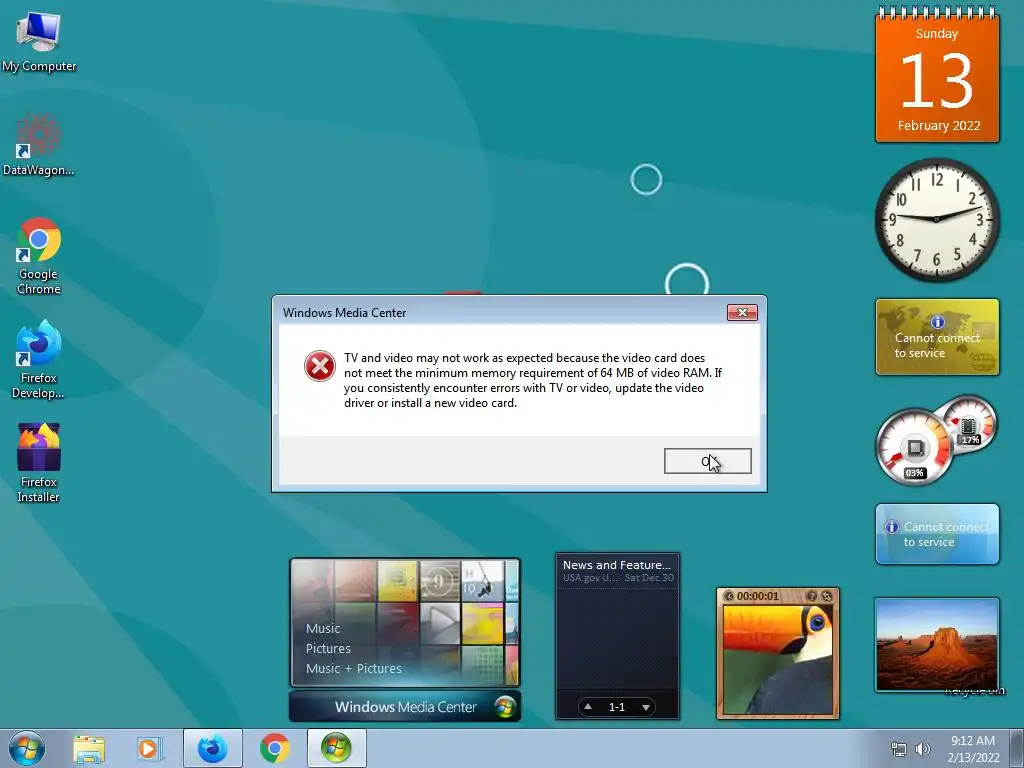
Task: Click the error message text in the dialog
Action: point(533,380)
